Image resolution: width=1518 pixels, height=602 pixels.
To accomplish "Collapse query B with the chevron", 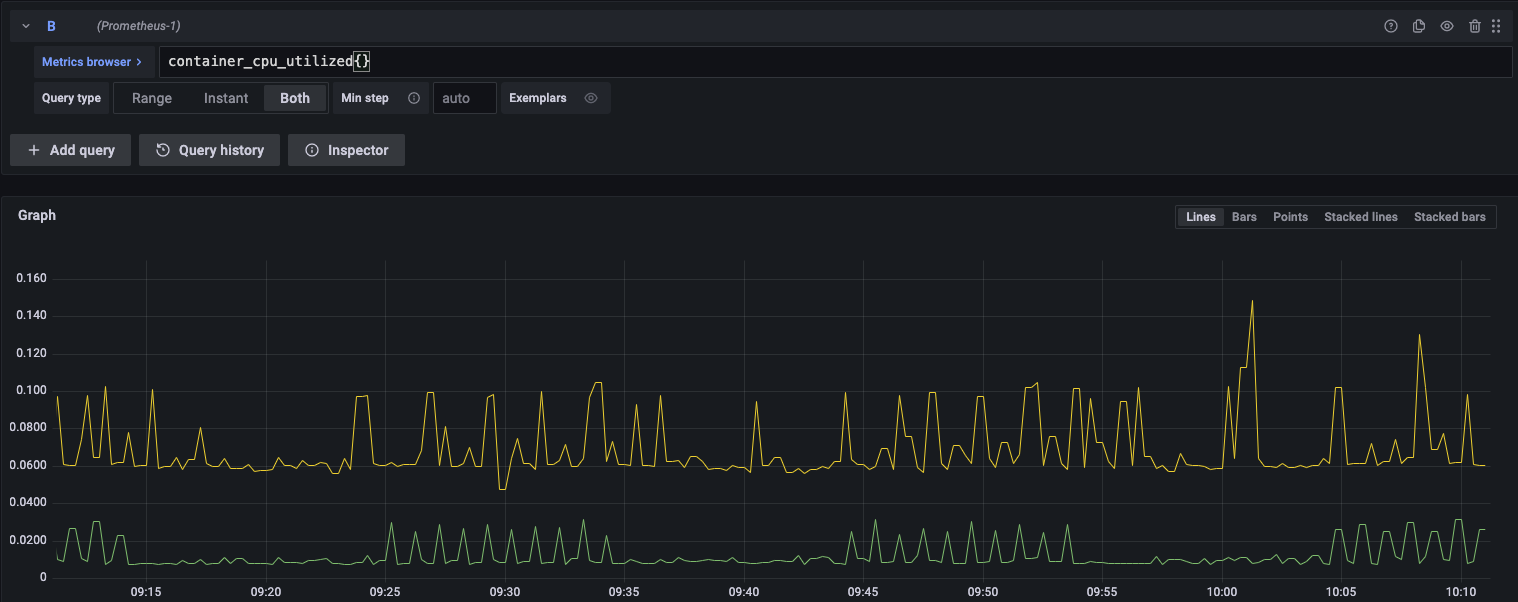I will tap(25, 26).
